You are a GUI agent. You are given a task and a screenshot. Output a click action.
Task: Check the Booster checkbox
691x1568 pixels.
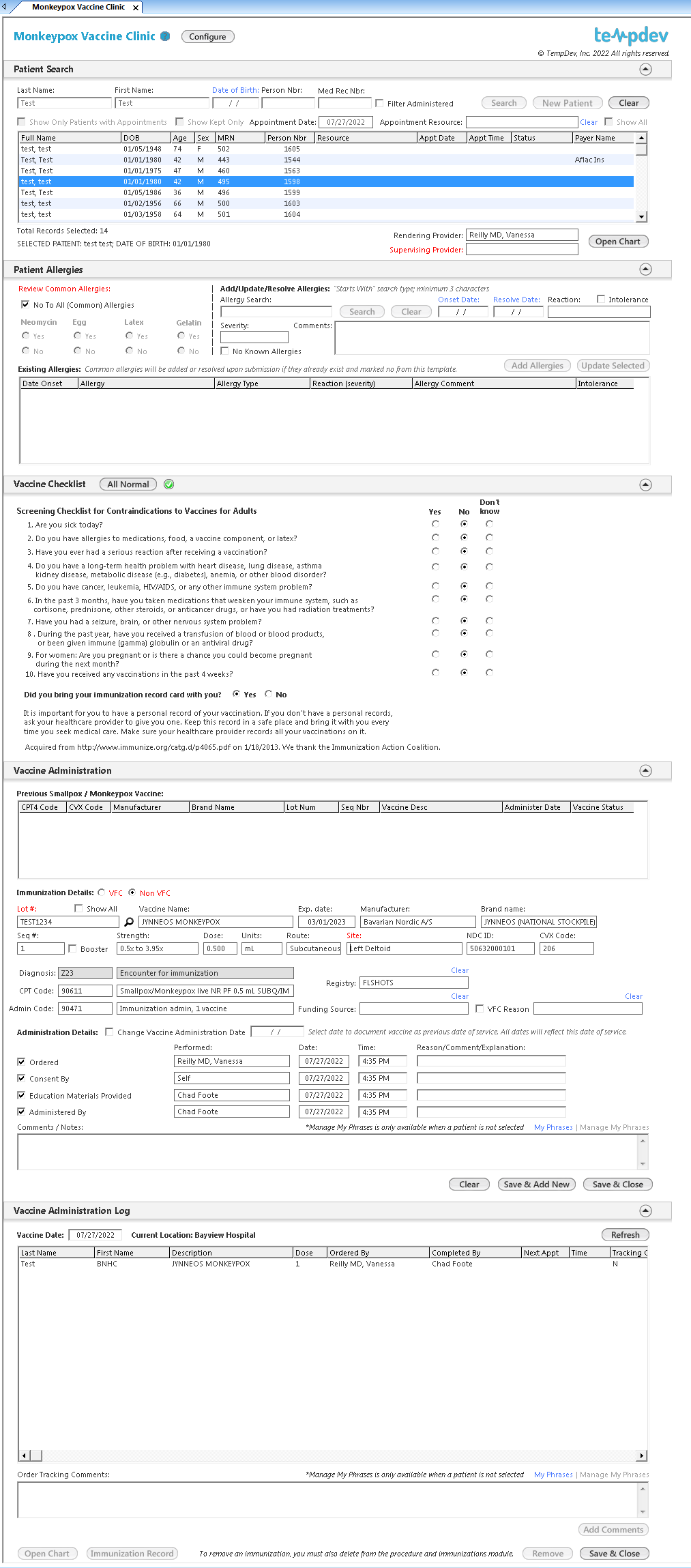coord(72,949)
